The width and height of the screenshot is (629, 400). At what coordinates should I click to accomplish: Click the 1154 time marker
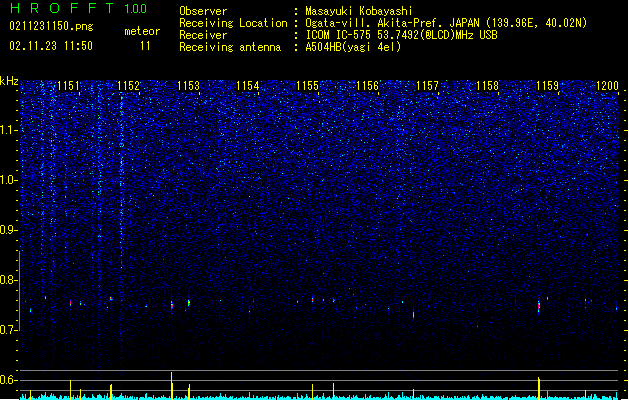click(x=248, y=86)
